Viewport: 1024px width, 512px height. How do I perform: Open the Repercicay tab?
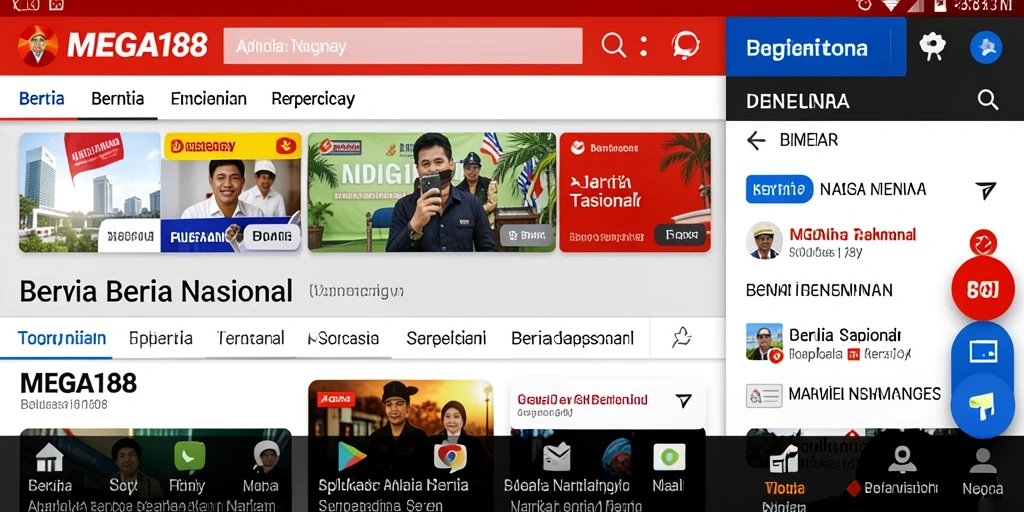click(313, 99)
